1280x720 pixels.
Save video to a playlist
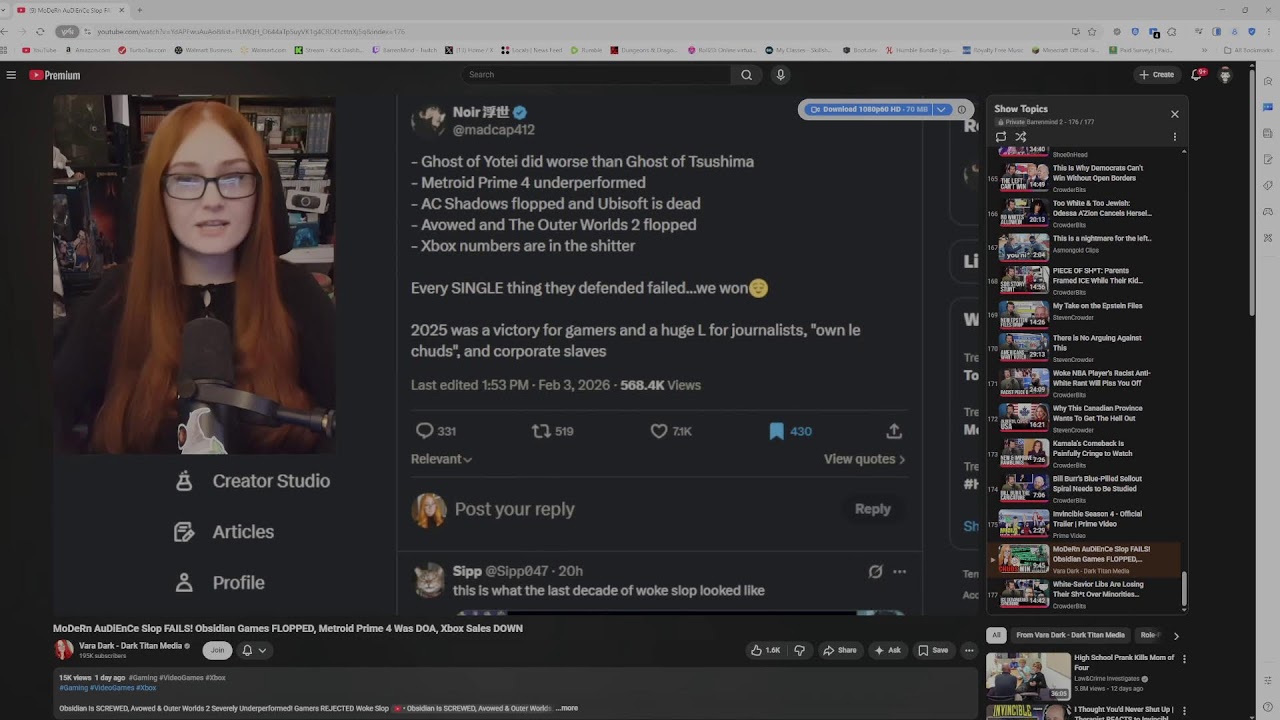(x=933, y=650)
